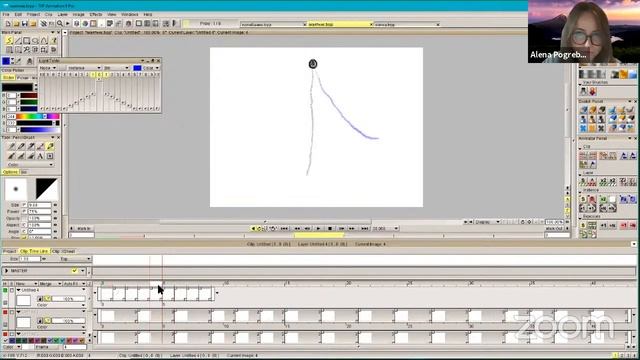The width and height of the screenshot is (640, 360).
Task: Open the New layer dropdown in timeline
Action: click(x=27, y=283)
